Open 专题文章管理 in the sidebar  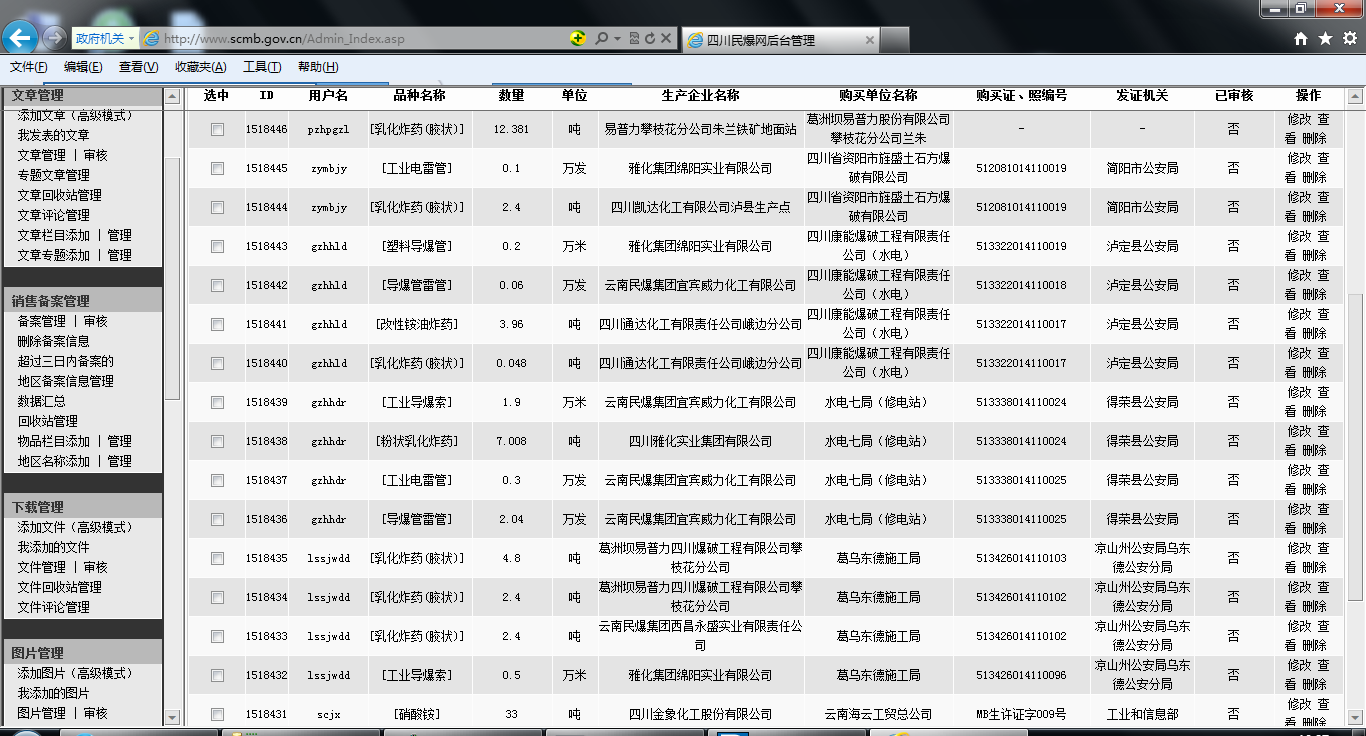tap(53, 175)
